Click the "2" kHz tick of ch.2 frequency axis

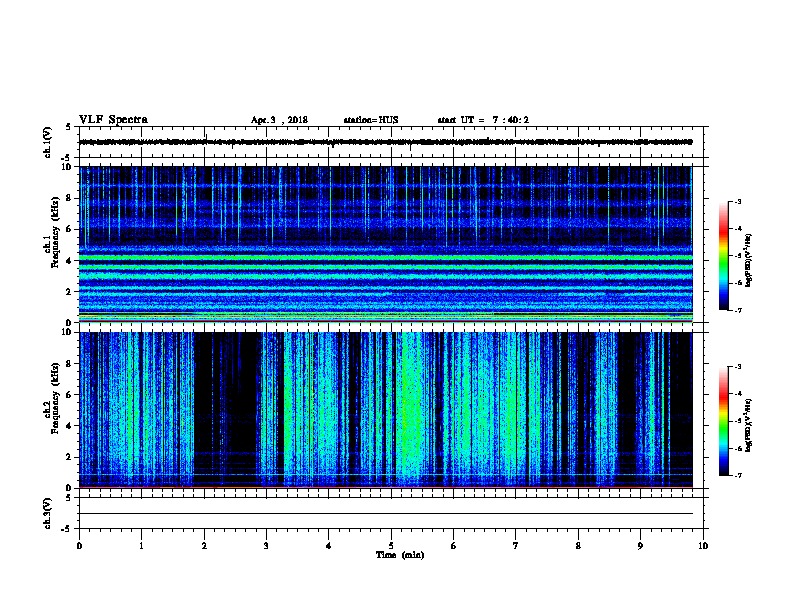[x=69, y=457]
